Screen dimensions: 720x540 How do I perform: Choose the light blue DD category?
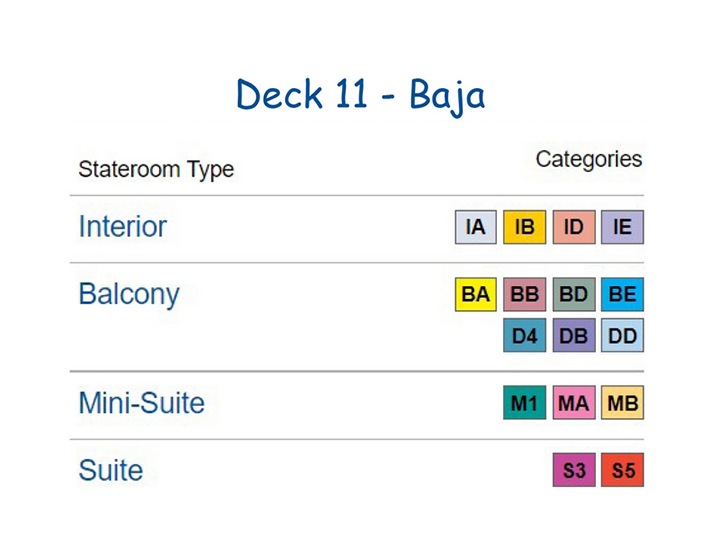(623, 335)
